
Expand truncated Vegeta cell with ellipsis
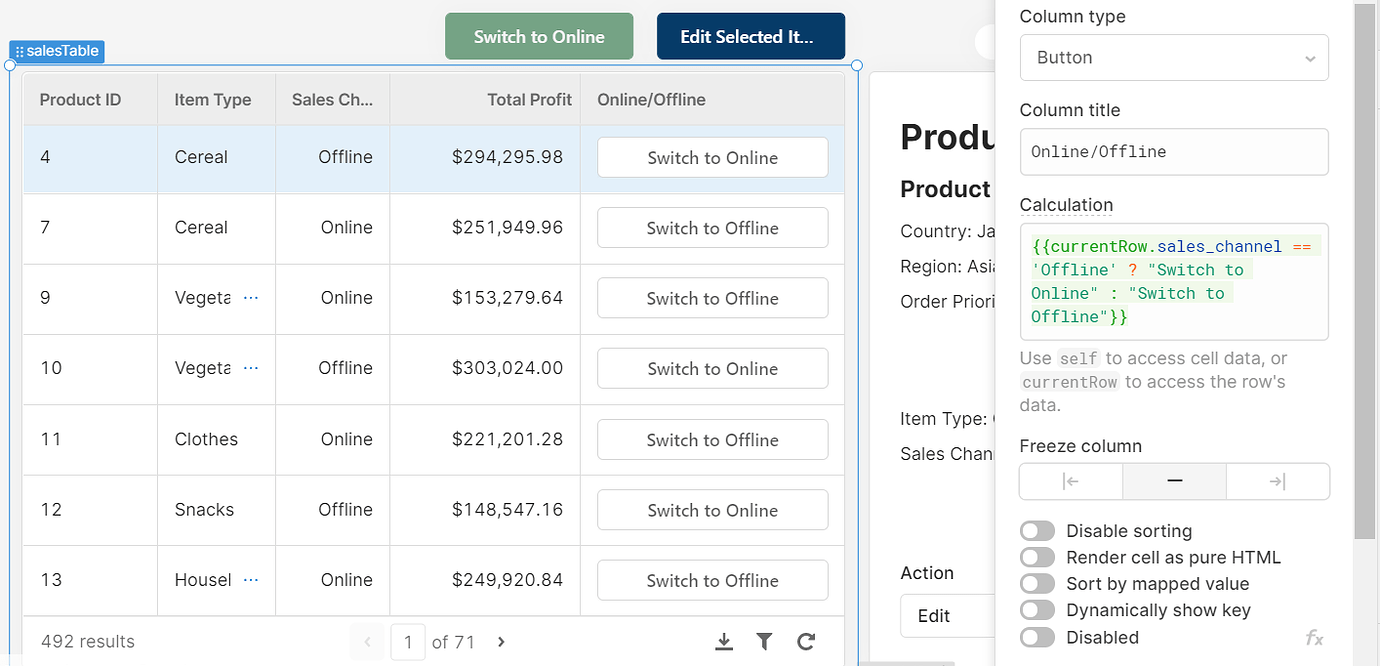click(x=249, y=297)
